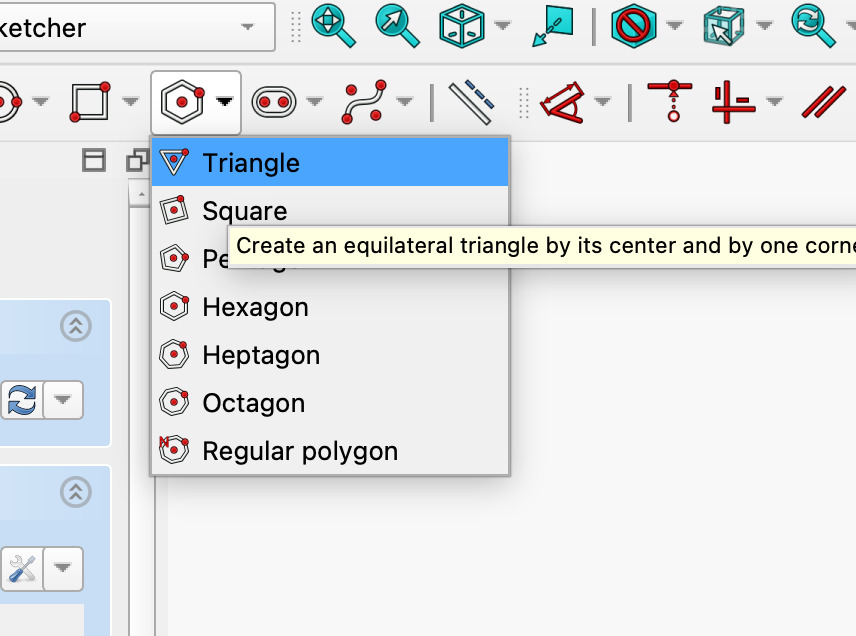
Task: Choose Octagon in the dropdown list
Action: coord(330,403)
